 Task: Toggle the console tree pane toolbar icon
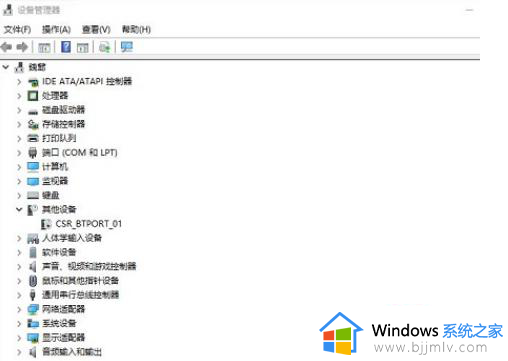[x=44, y=47]
